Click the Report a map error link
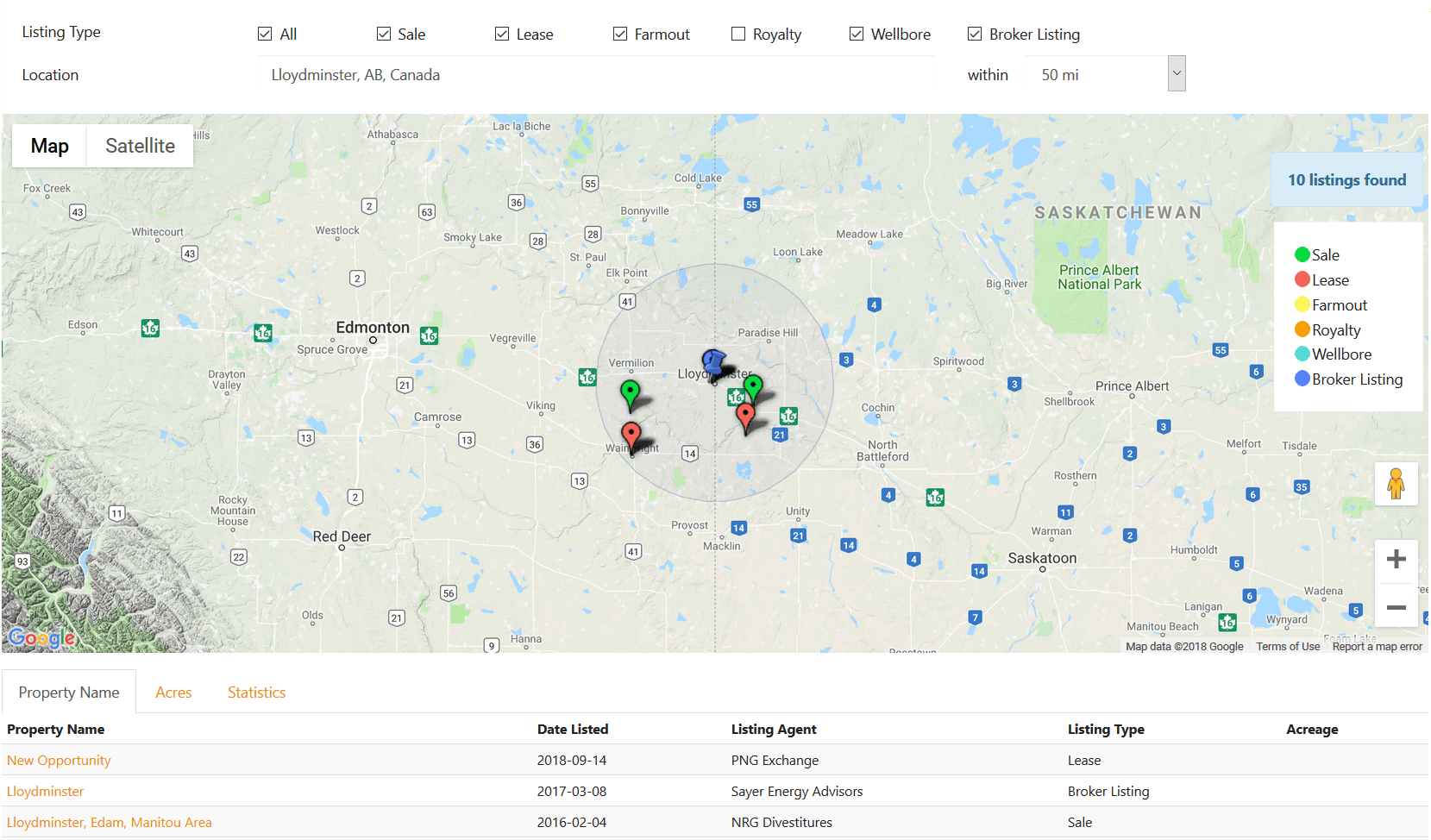Screen dimensions: 1431x840 tap(1378, 646)
